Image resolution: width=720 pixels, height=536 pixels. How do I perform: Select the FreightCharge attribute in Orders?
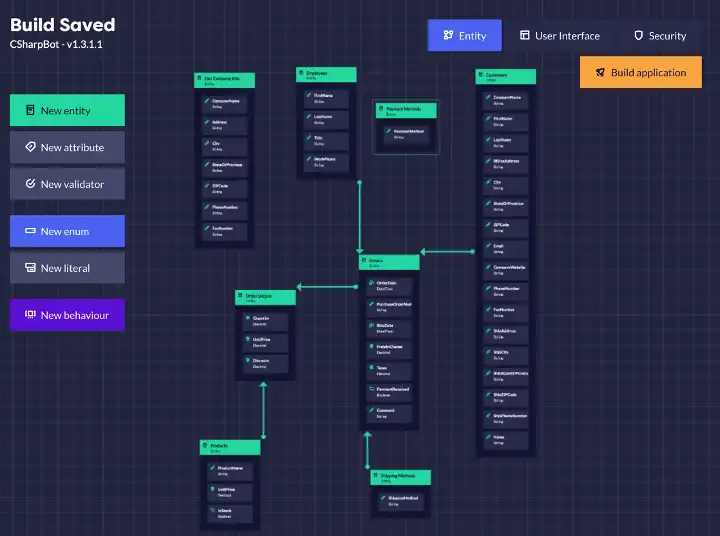pos(389,348)
